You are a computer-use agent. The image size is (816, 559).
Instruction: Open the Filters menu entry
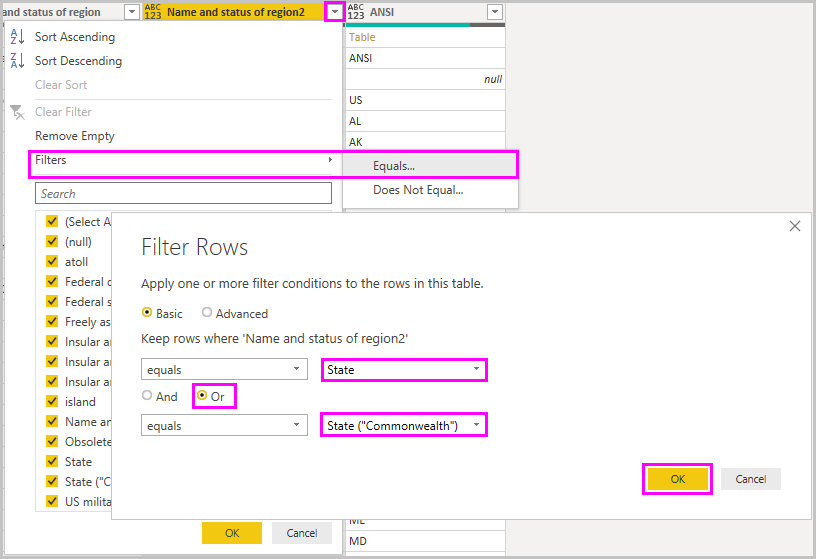181,160
